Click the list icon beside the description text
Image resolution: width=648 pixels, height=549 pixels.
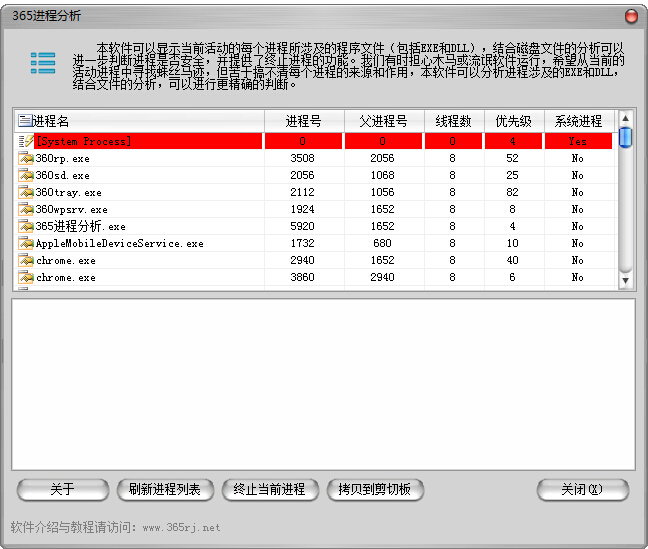(42, 62)
